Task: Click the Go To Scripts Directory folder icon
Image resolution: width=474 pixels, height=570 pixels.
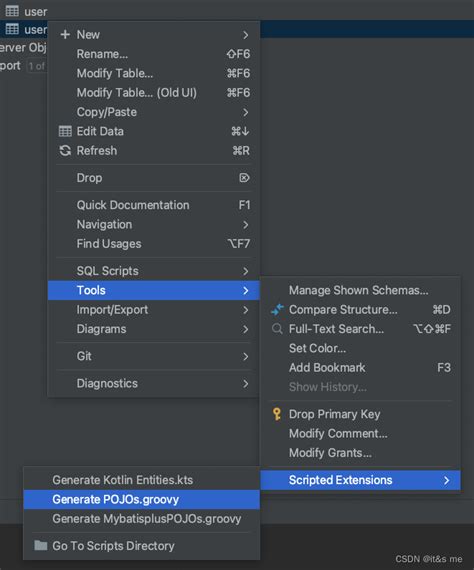Action: [x=41, y=545]
